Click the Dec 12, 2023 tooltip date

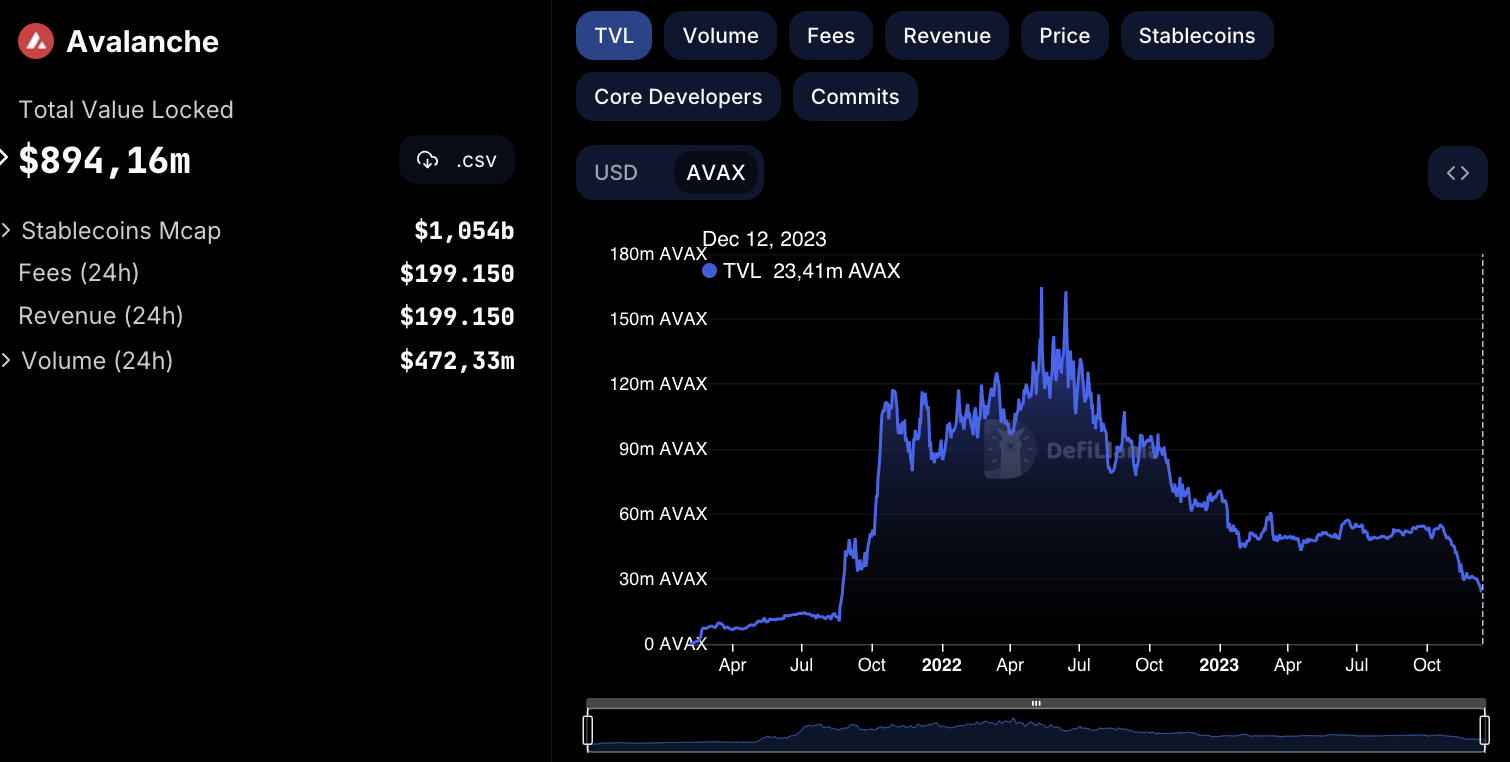(x=765, y=239)
